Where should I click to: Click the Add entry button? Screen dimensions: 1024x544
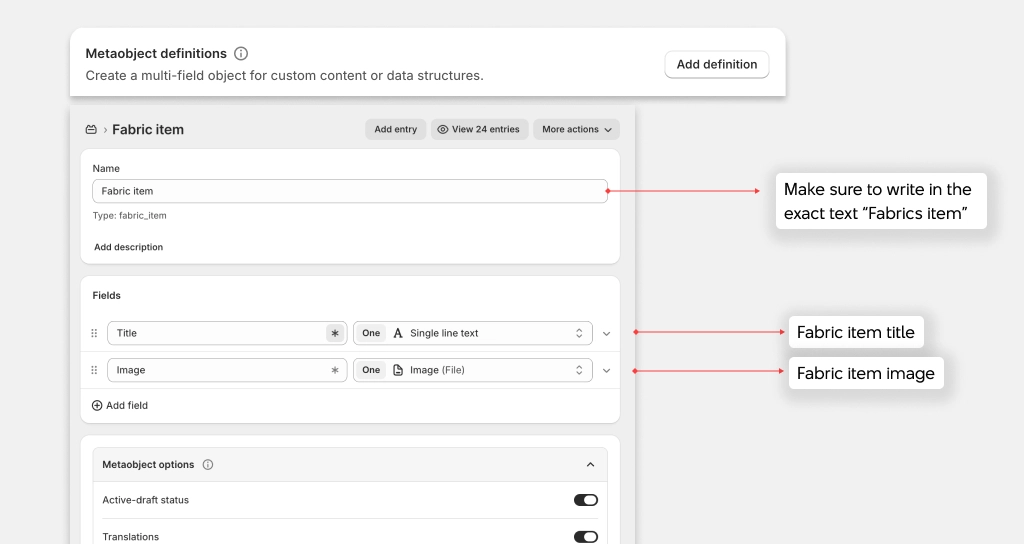(x=396, y=129)
